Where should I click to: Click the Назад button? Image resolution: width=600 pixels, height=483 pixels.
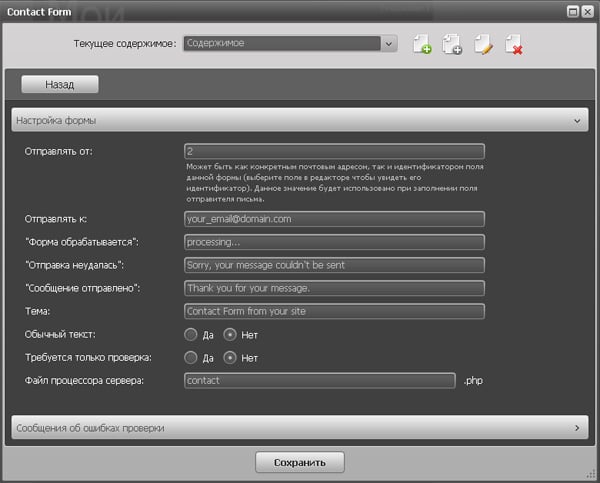pyautogui.click(x=59, y=85)
